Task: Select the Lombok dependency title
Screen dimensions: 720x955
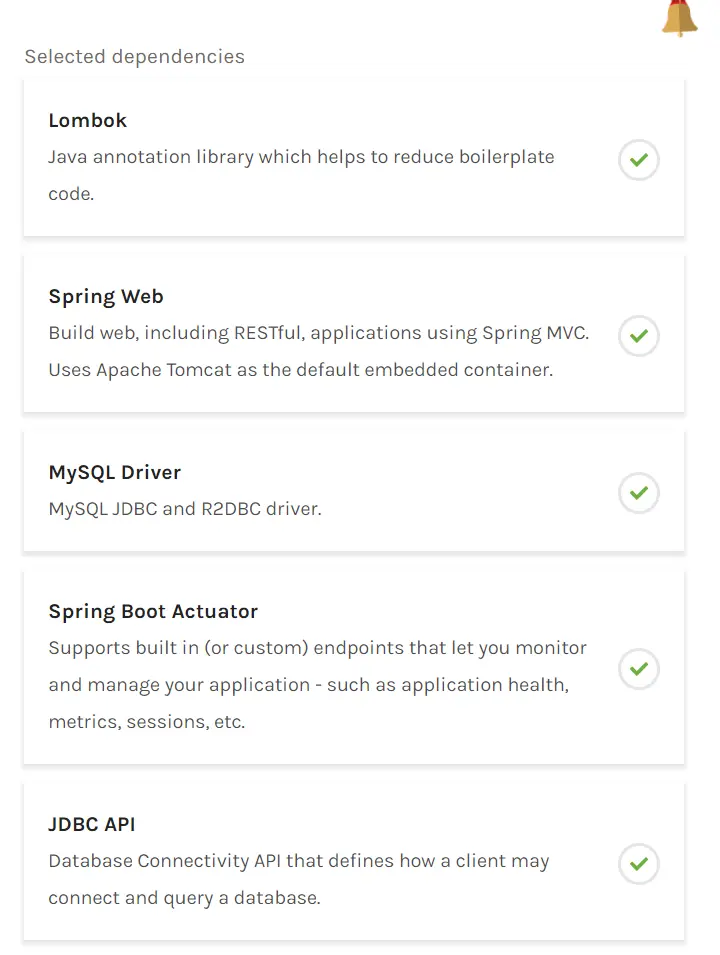Action: [88, 120]
